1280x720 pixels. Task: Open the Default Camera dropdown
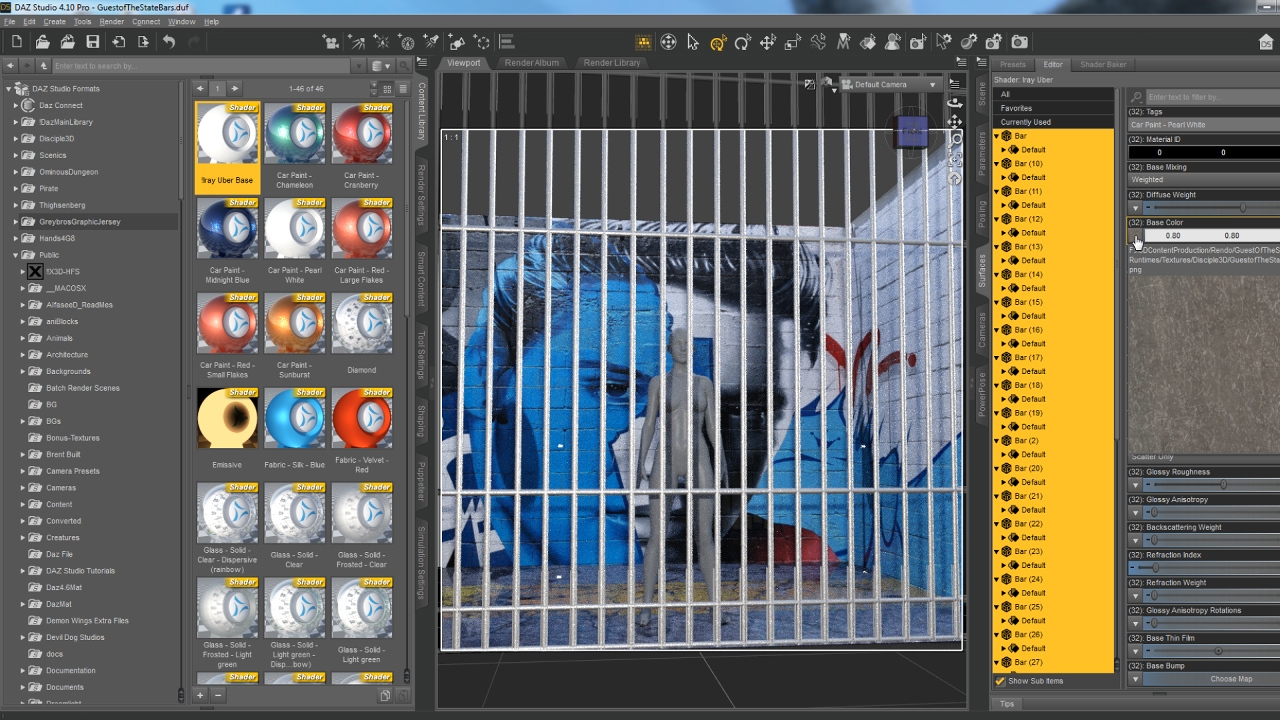(890, 85)
